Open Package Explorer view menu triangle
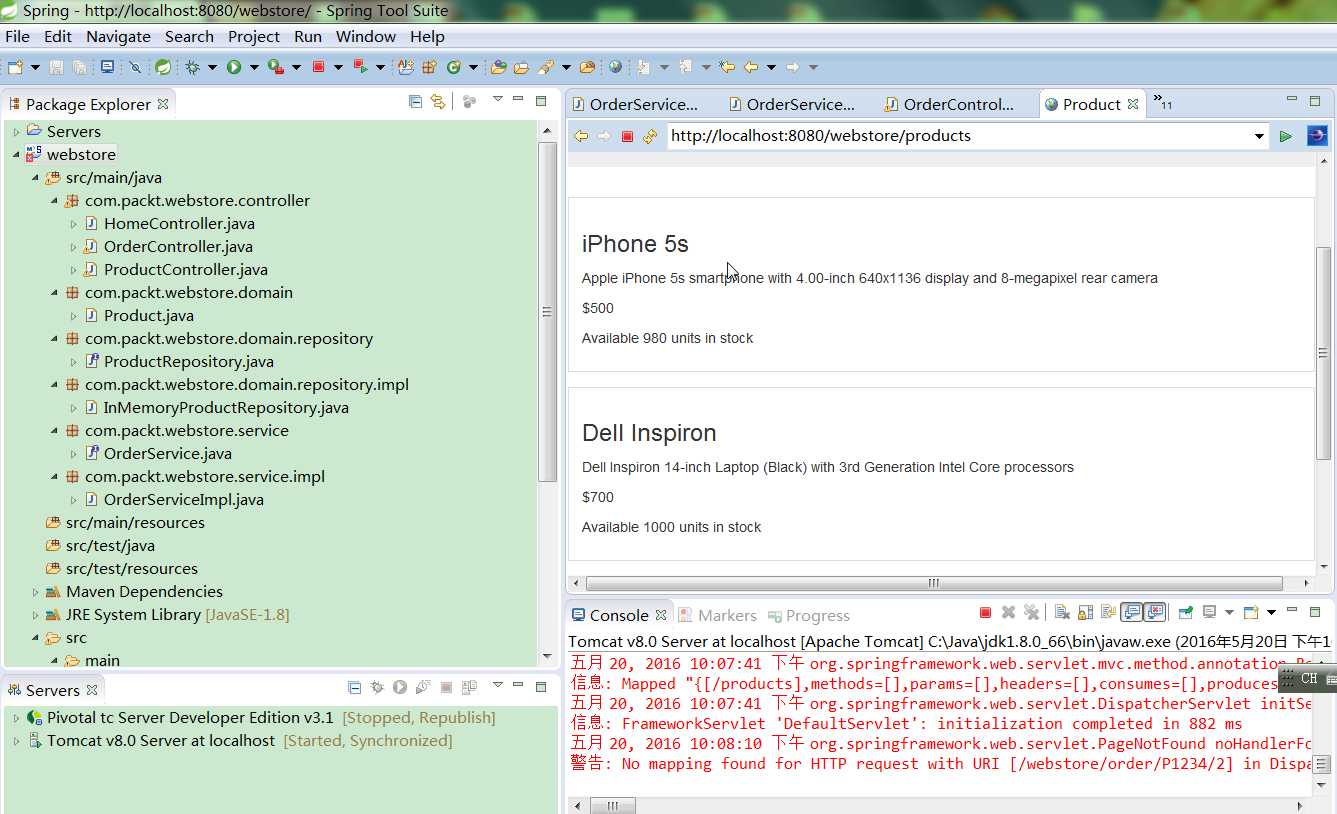1337x814 pixels. click(497, 99)
